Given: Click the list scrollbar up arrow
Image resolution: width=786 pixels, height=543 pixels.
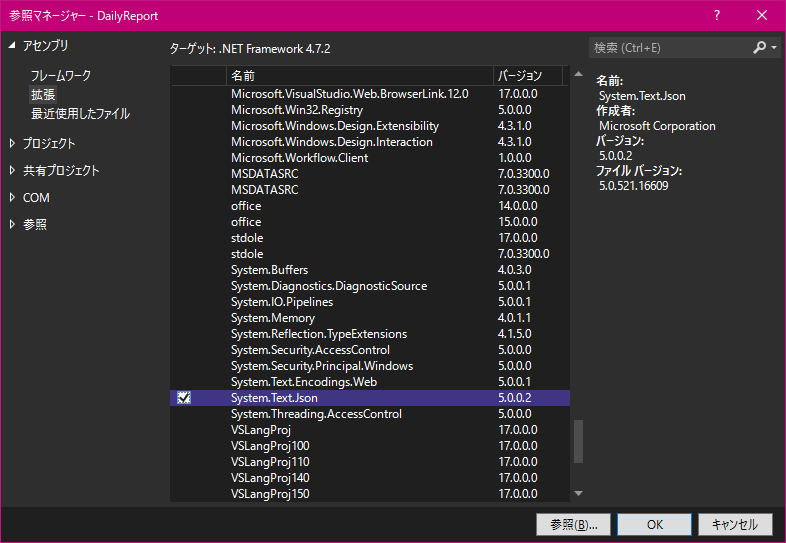Looking at the screenshot, I should 578,74.
